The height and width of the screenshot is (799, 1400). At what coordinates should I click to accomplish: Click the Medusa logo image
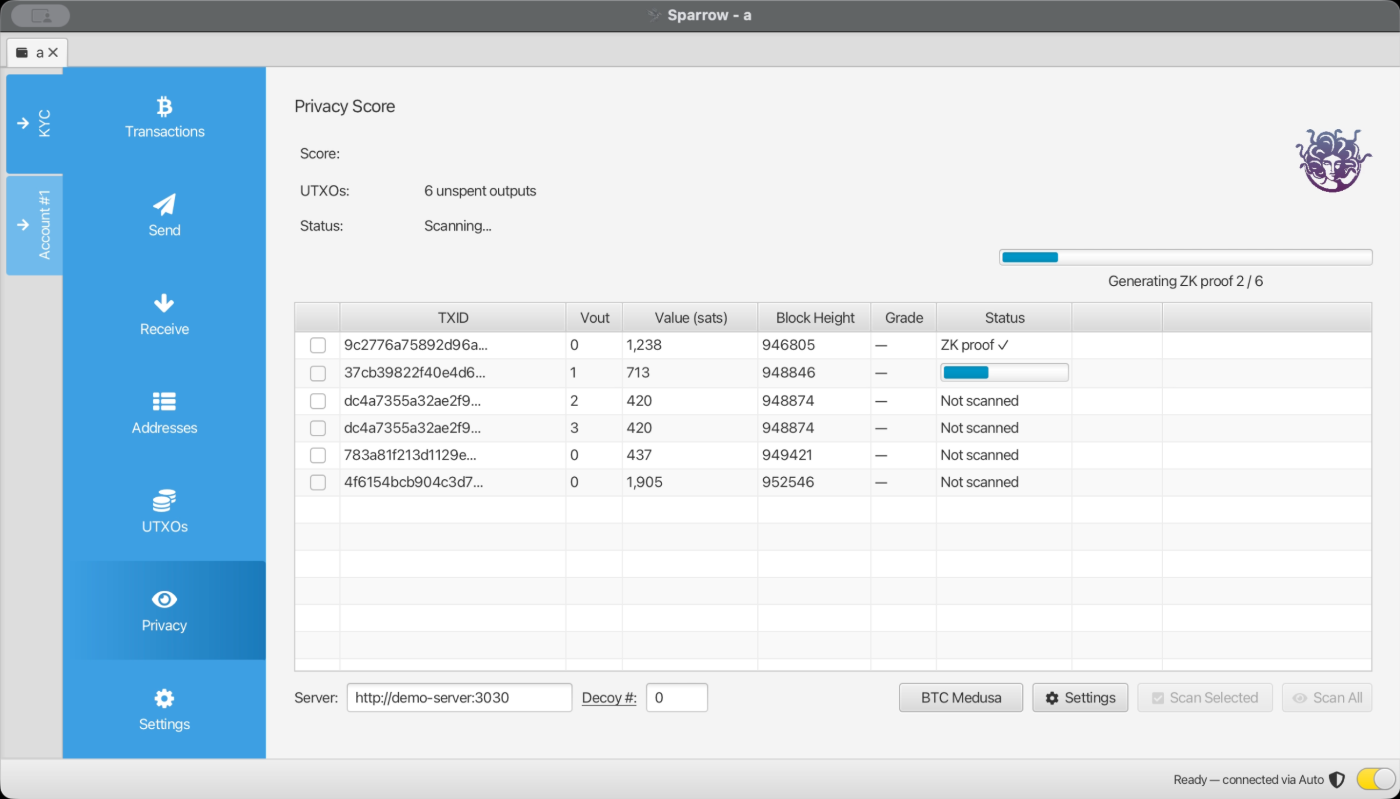pyautogui.click(x=1333, y=160)
